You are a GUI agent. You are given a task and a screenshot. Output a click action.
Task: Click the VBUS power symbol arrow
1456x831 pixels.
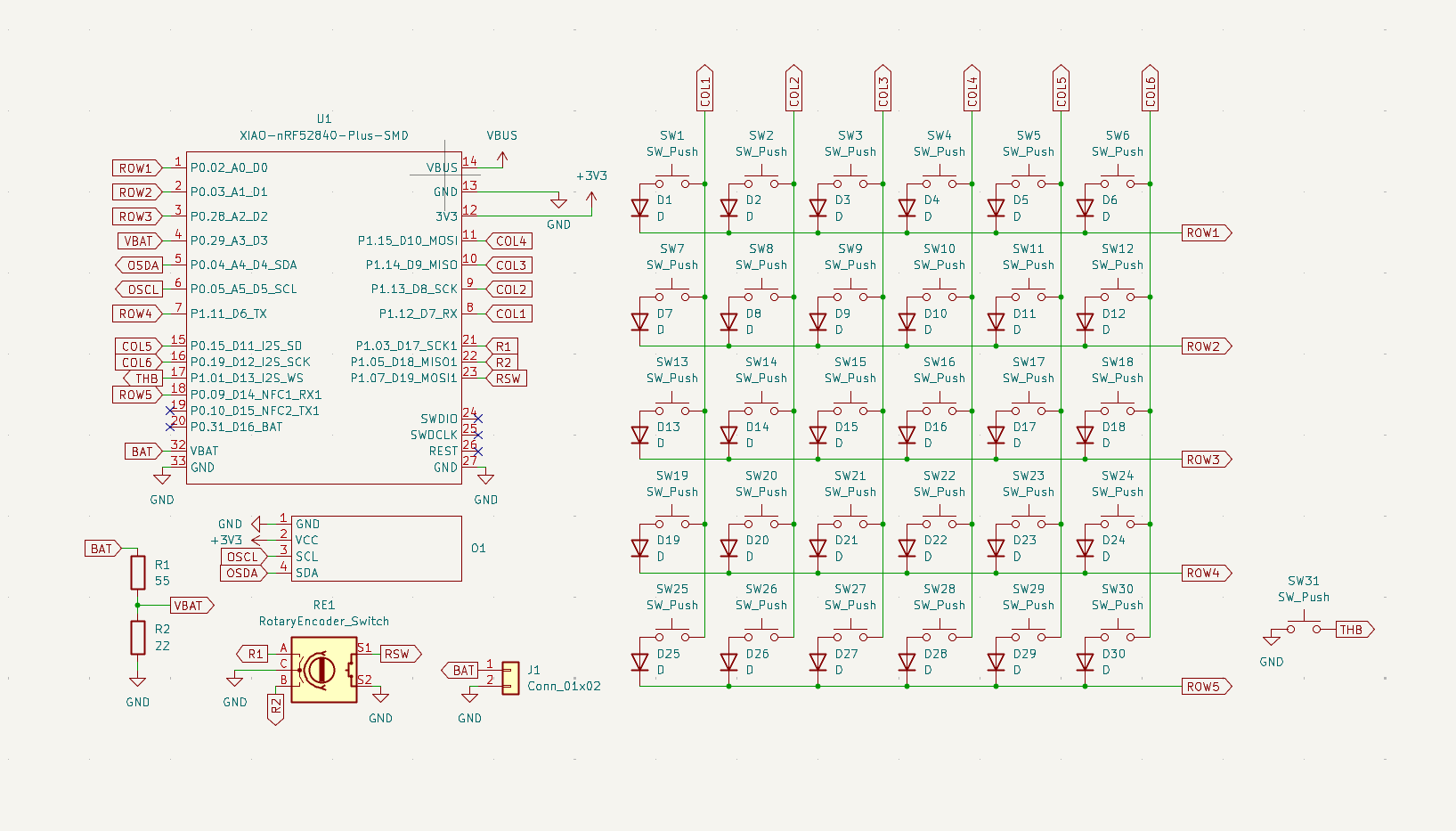(x=502, y=159)
